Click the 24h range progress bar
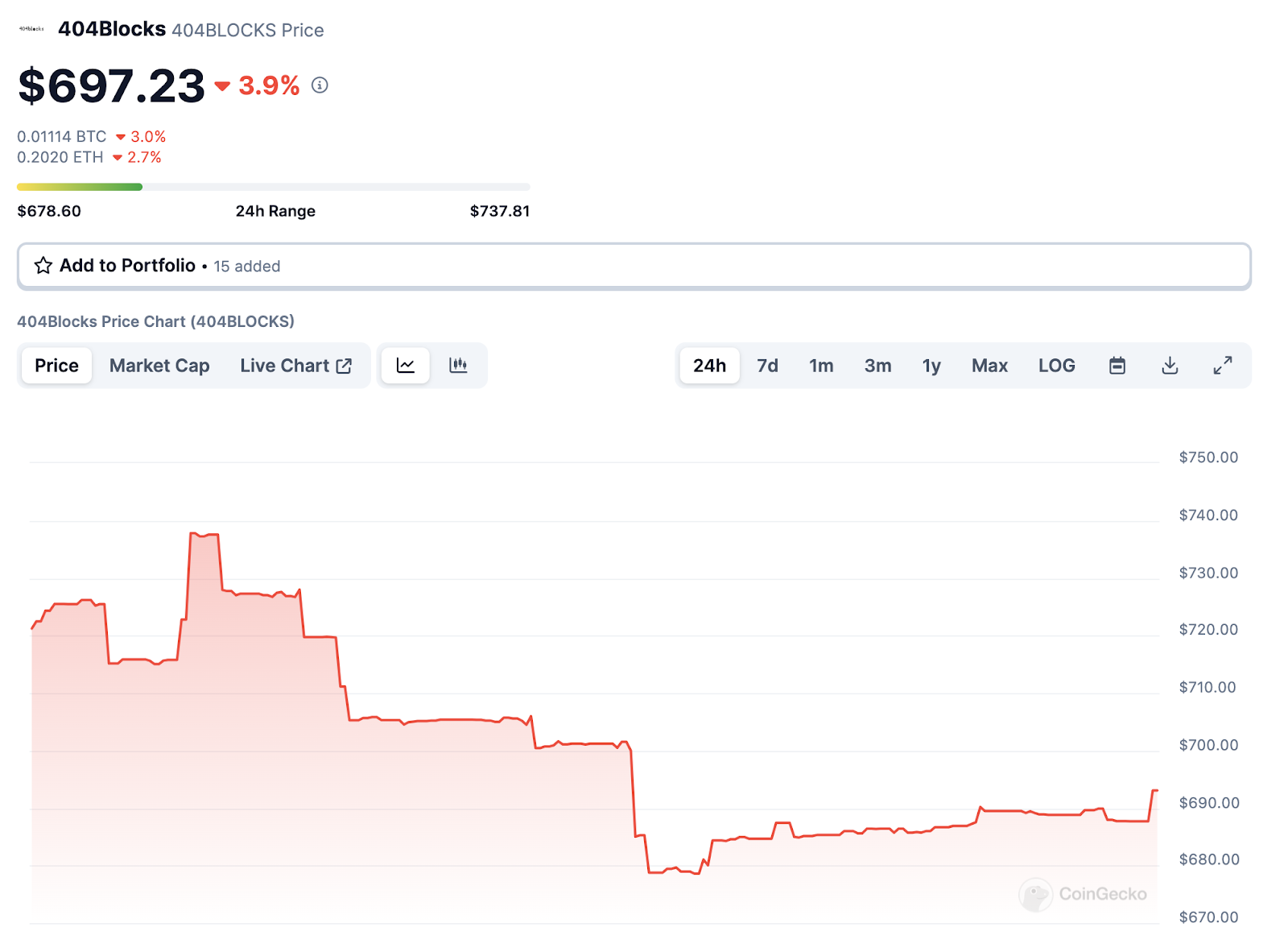 (x=274, y=187)
